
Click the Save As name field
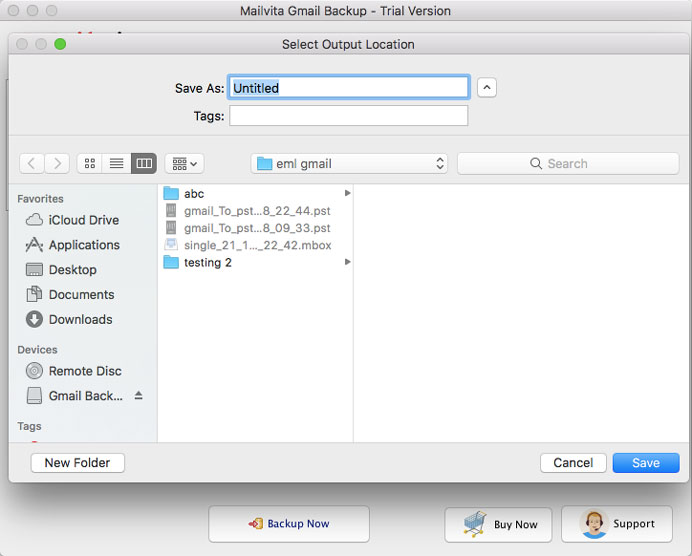tap(348, 88)
